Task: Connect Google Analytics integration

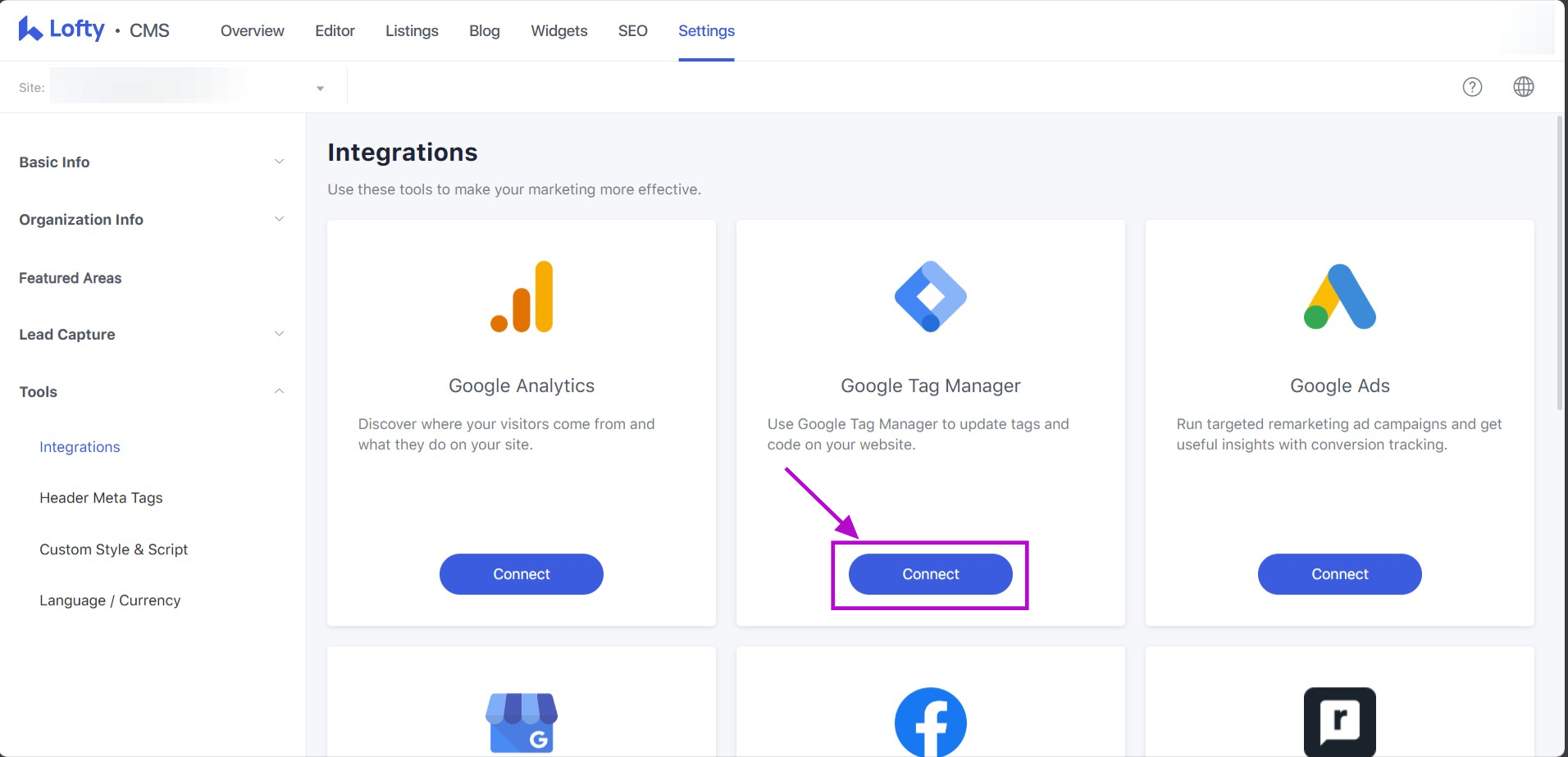Action: click(522, 574)
